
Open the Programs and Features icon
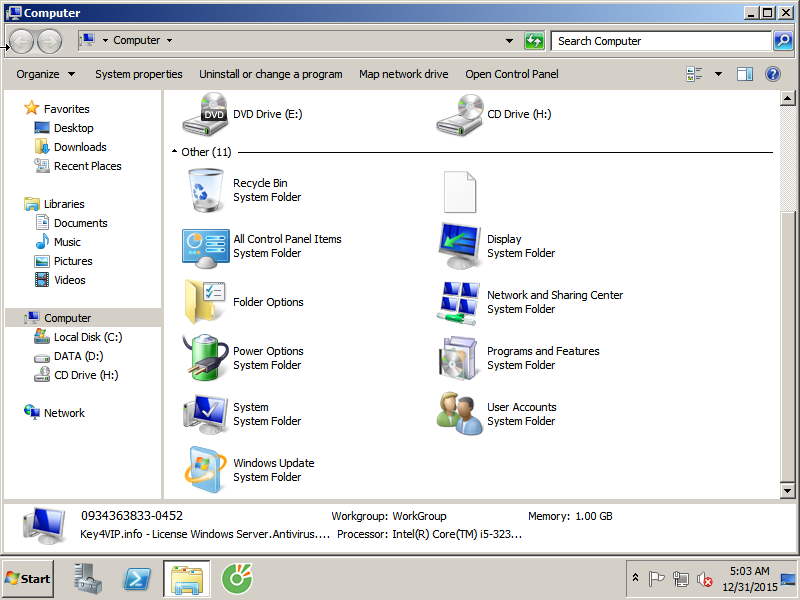[458, 358]
